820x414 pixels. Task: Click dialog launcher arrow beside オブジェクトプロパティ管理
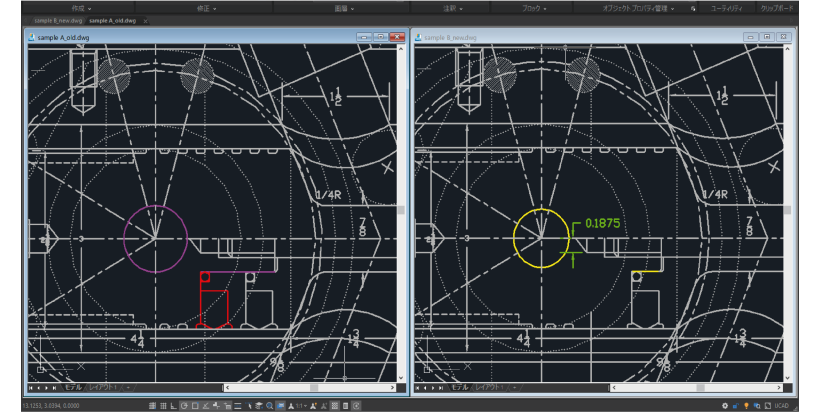click(x=693, y=8)
